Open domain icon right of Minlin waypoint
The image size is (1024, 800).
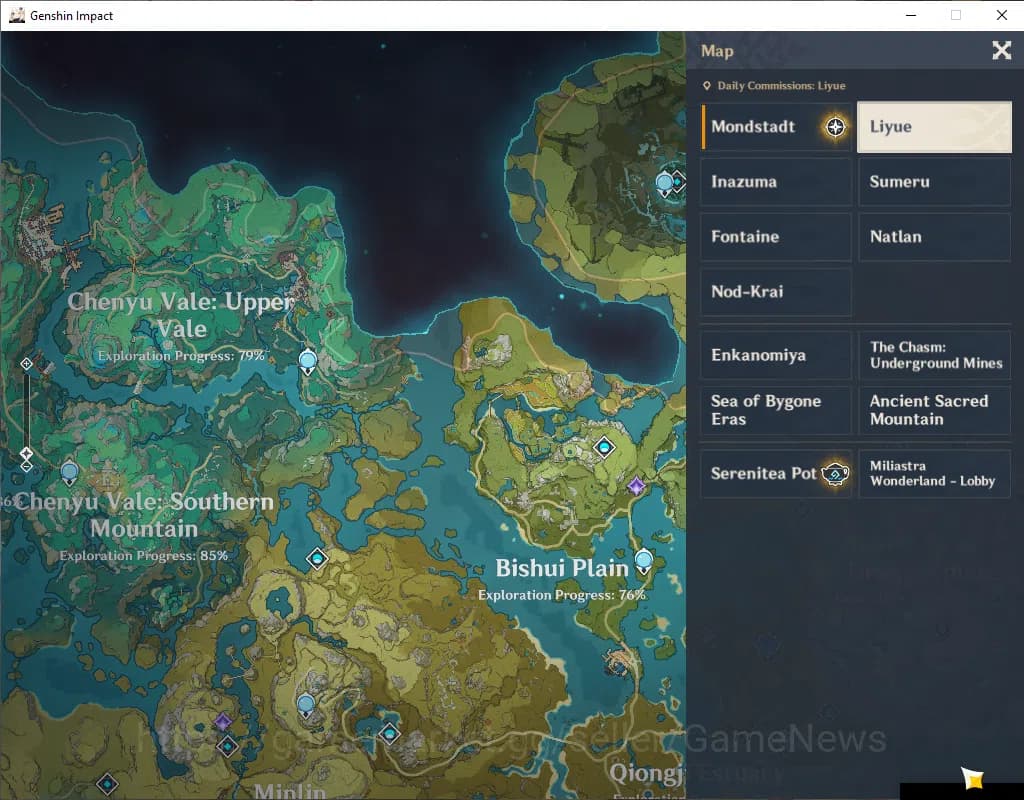pyautogui.click(x=390, y=733)
